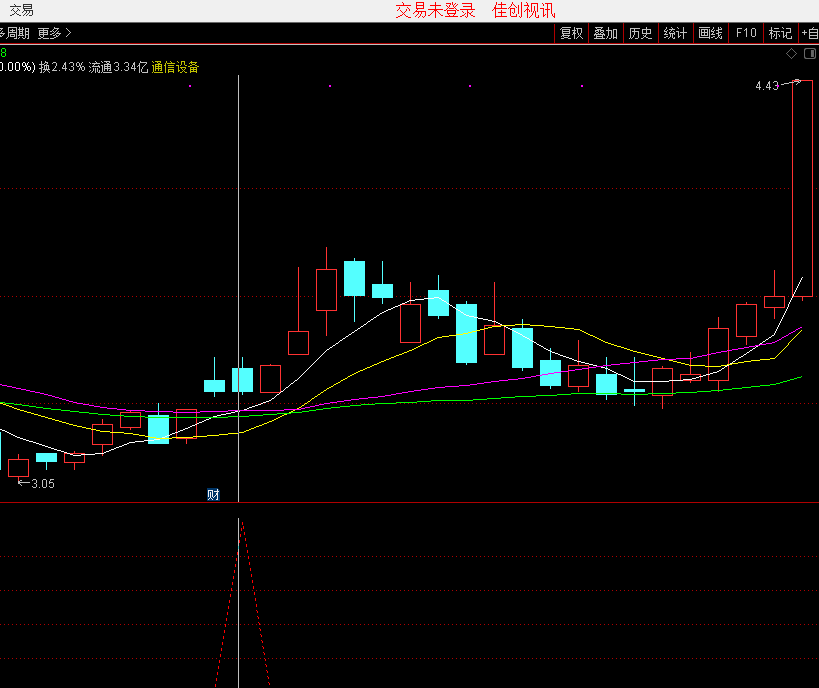The width and height of the screenshot is (819, 688).
Task: Click the 统计 statistics button
Action: click(x=675, y=33)
